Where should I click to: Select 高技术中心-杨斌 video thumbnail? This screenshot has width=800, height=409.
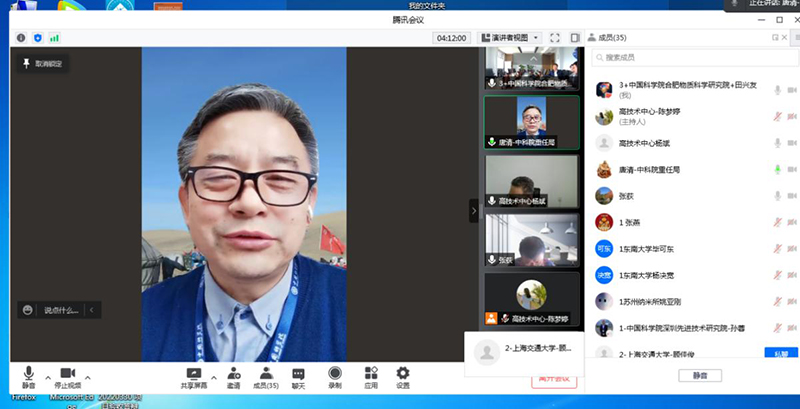pyautogui.click(x=531, y=181)
